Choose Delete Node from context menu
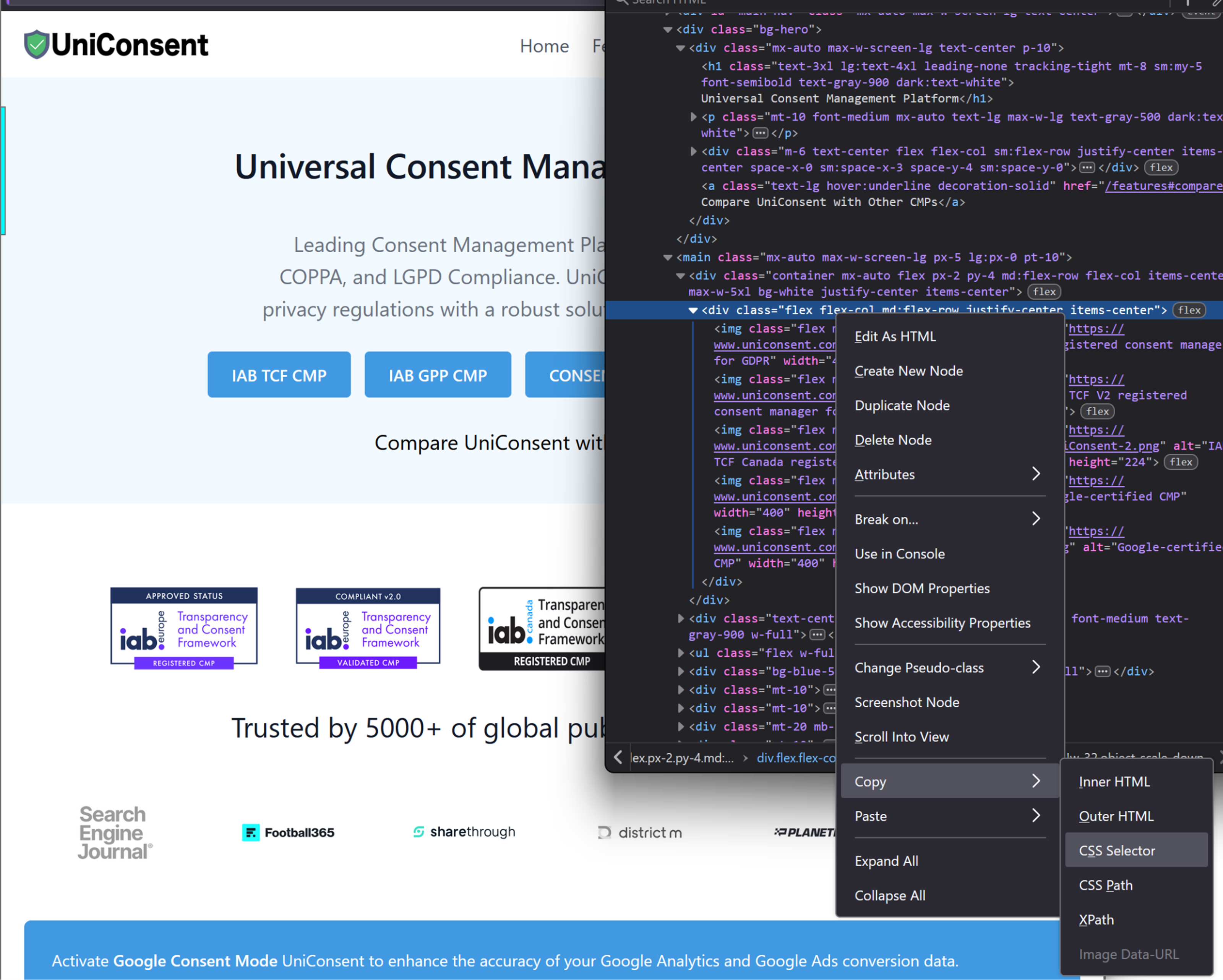Image resolution: width=1223 pixels, height=980 pixels. pos(950,440)
